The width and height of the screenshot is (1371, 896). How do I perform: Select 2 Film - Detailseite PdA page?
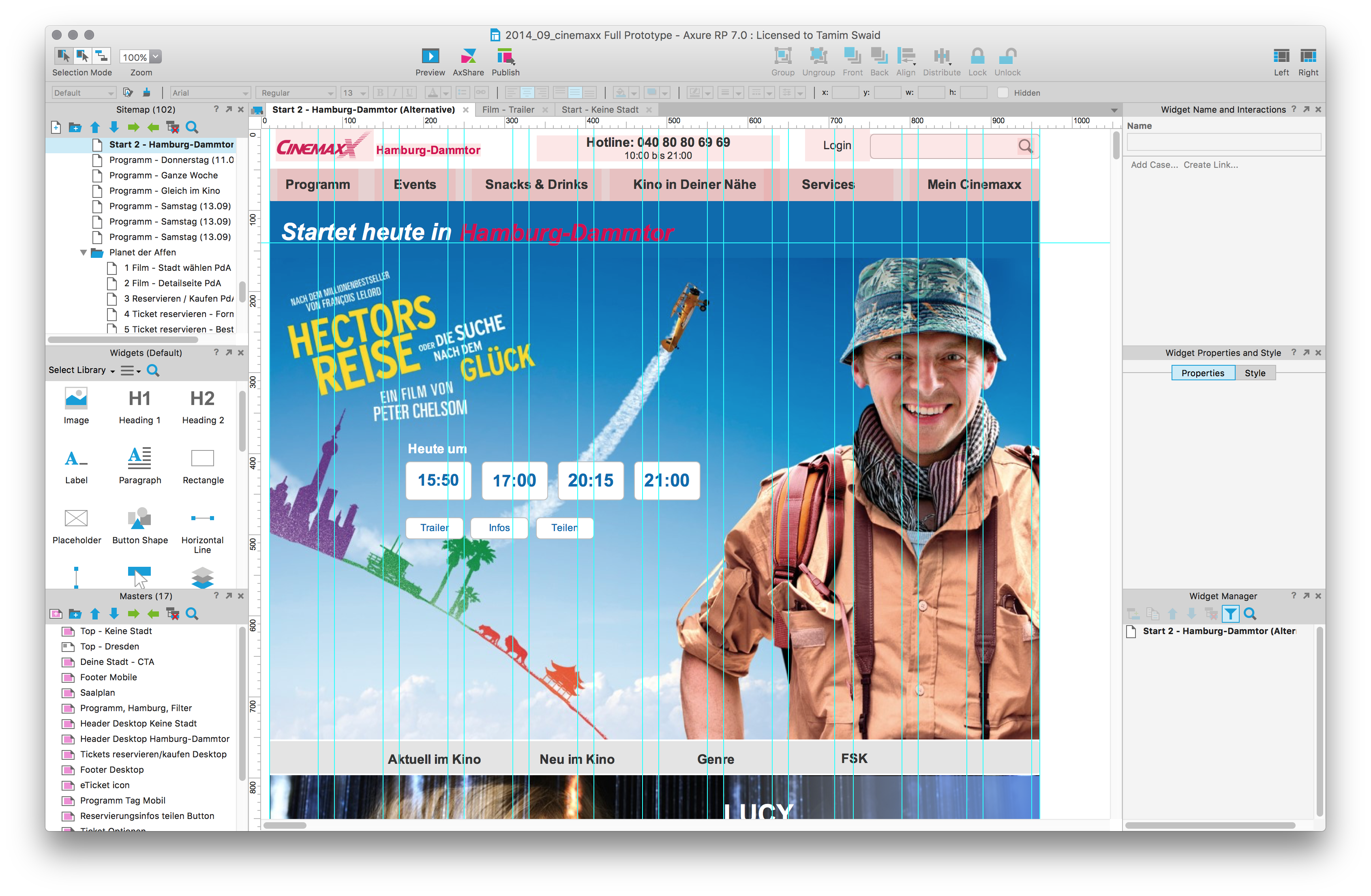[x=172, y=283]
